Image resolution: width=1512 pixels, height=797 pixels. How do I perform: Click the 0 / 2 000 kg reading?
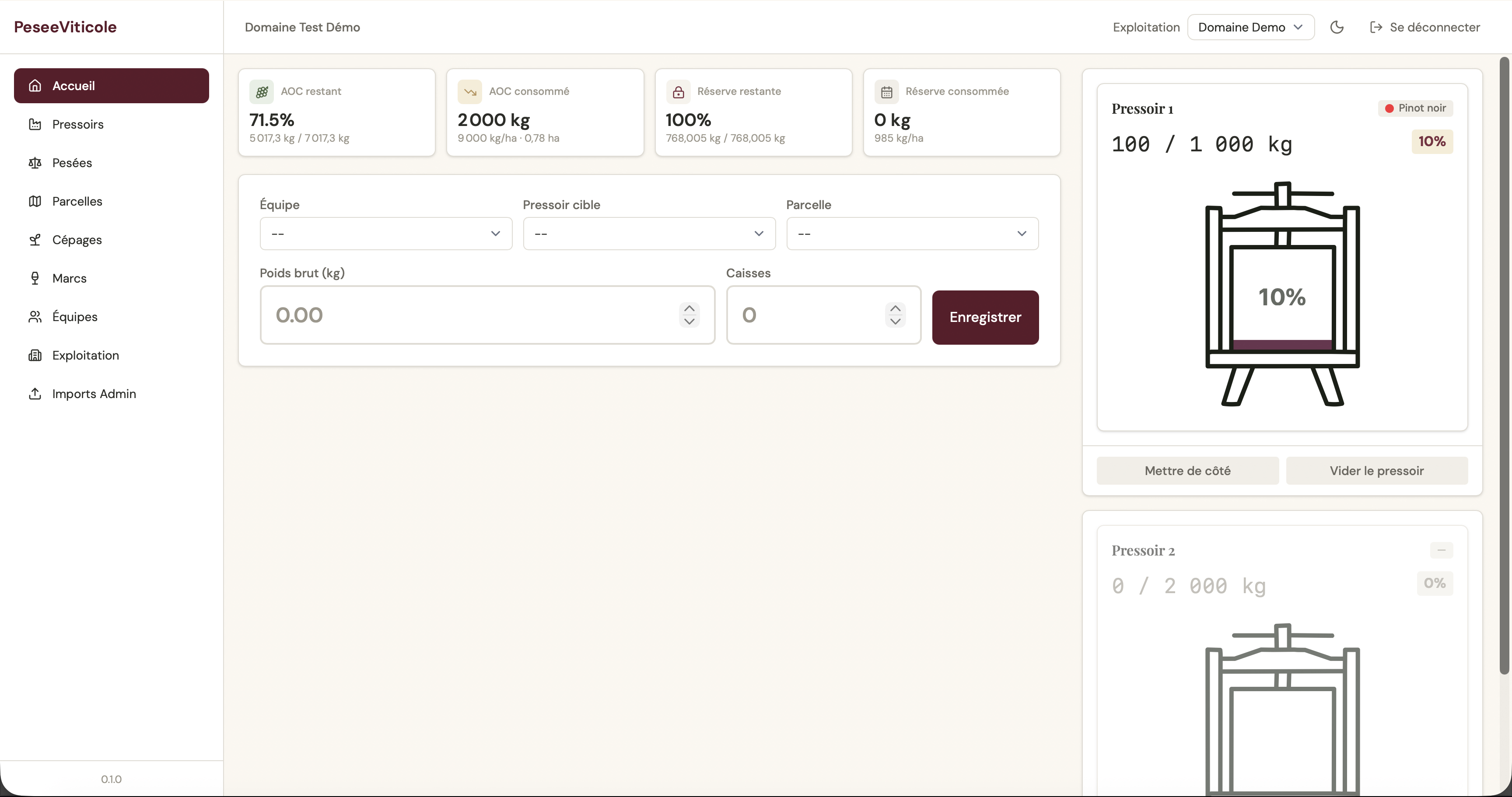click(1189, 586)
